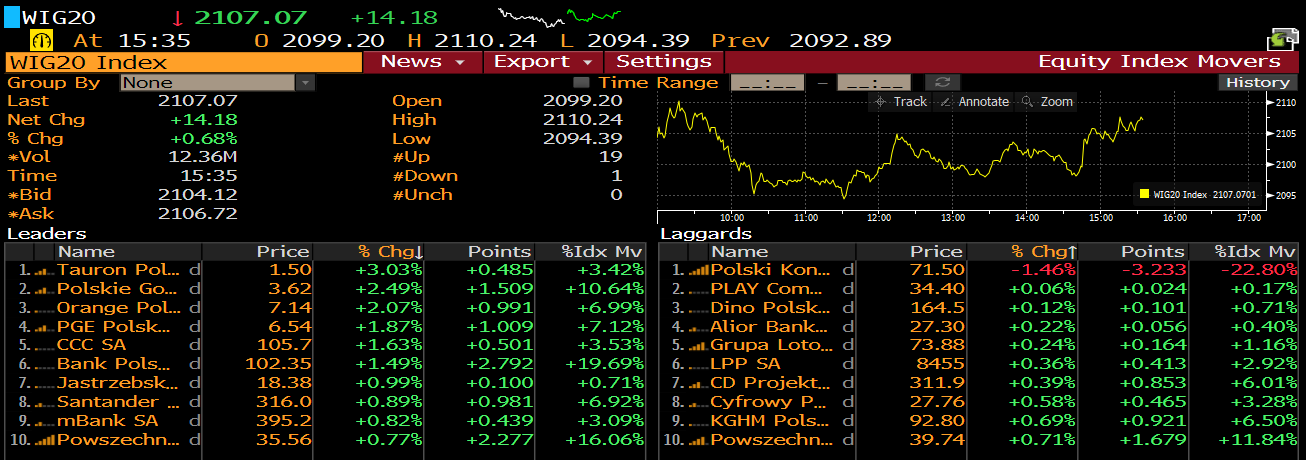Image resolution: width=1306 pixels, height=460 pixels.
Task: Open the Group By None dropdown
Action: point(218,83)
